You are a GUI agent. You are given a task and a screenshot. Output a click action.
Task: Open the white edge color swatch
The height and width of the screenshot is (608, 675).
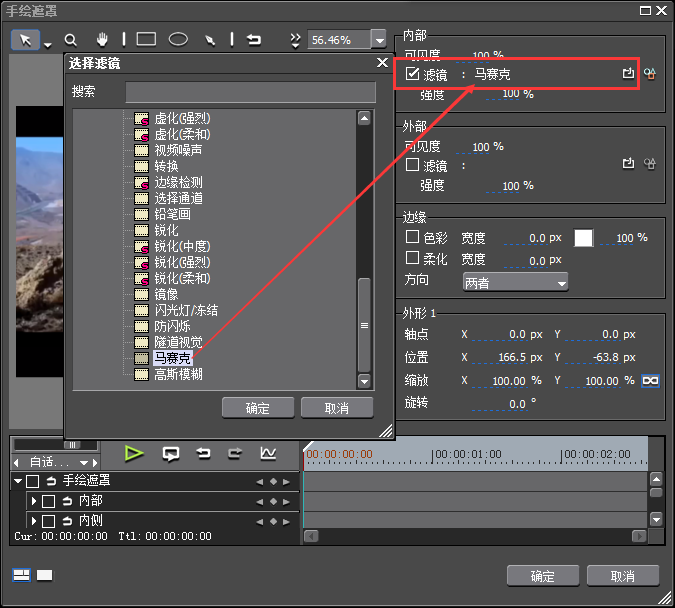pyautogui.click(x=583, y=238)
